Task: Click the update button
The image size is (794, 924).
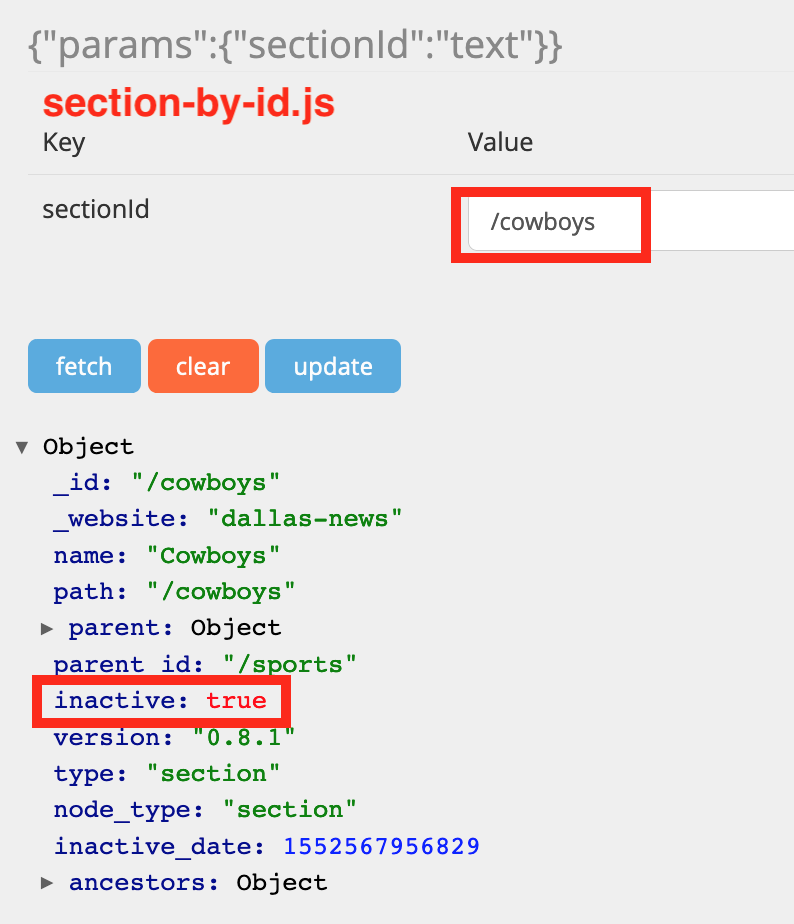Action: [332, 366]
